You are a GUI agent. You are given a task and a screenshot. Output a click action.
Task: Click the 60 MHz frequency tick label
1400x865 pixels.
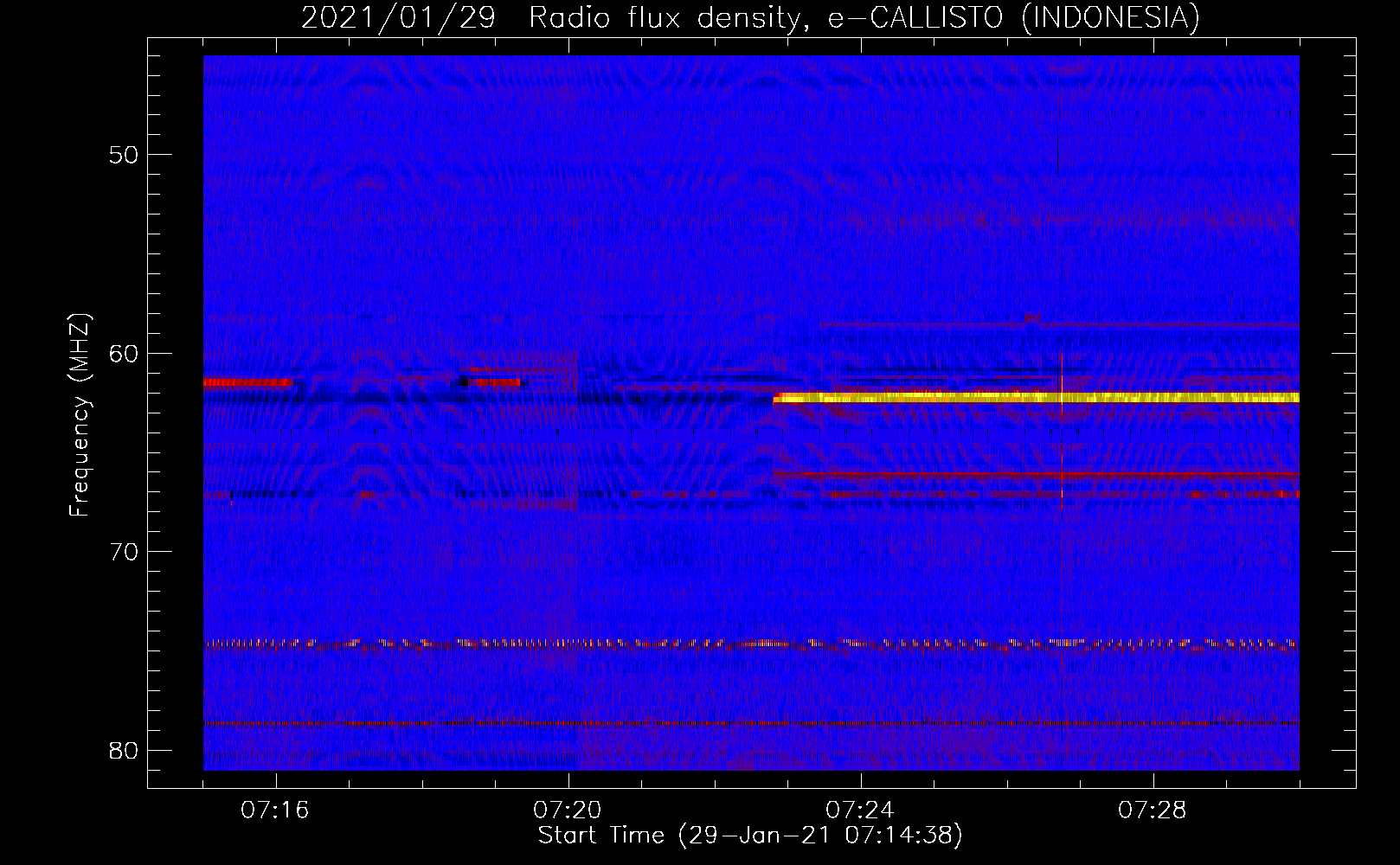(x=124, y=353)
